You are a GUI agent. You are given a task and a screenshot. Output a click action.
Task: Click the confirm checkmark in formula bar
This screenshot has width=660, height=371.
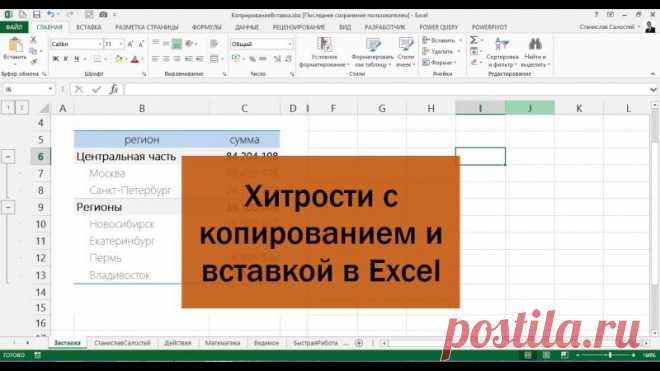coord(96,89)
